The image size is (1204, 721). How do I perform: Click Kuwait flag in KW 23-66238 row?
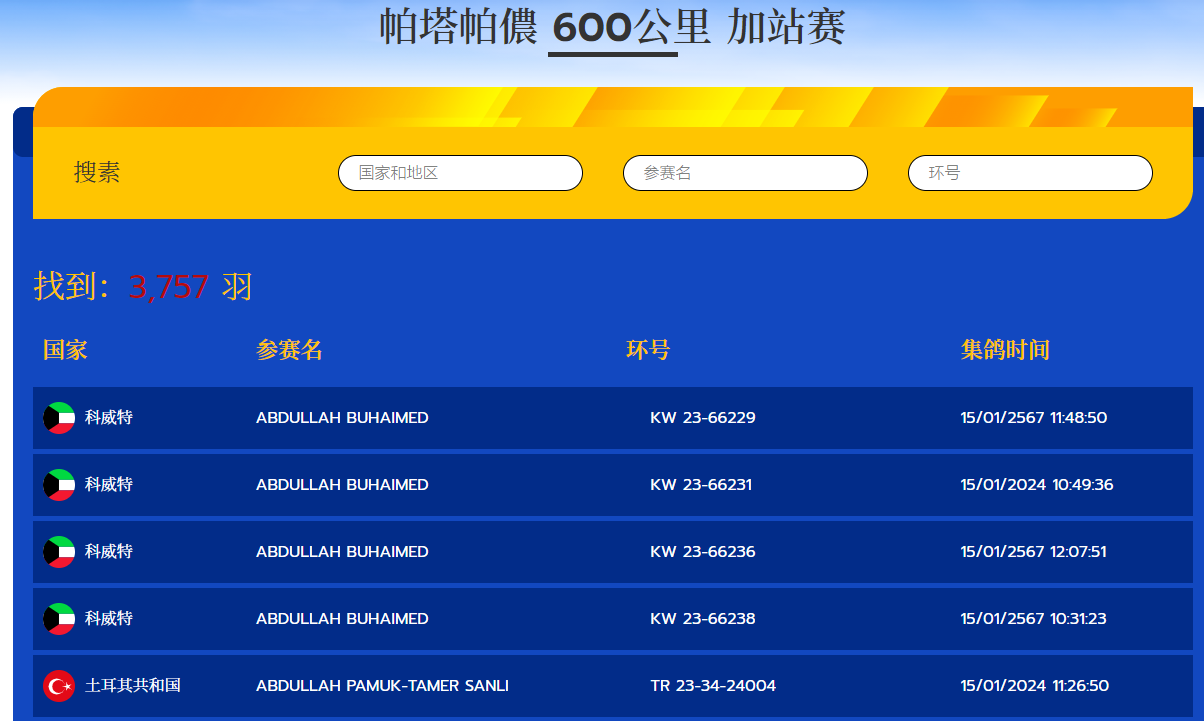point(59,619)
